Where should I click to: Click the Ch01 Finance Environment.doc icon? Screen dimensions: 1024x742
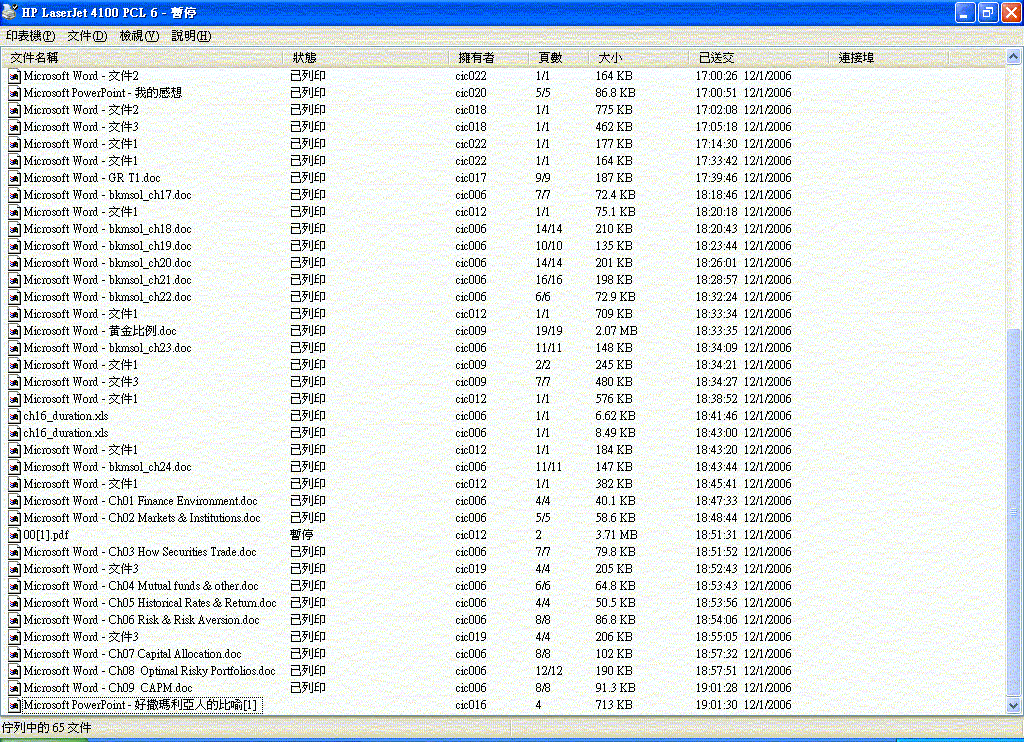pyautogui.click(x=14, y=501)
